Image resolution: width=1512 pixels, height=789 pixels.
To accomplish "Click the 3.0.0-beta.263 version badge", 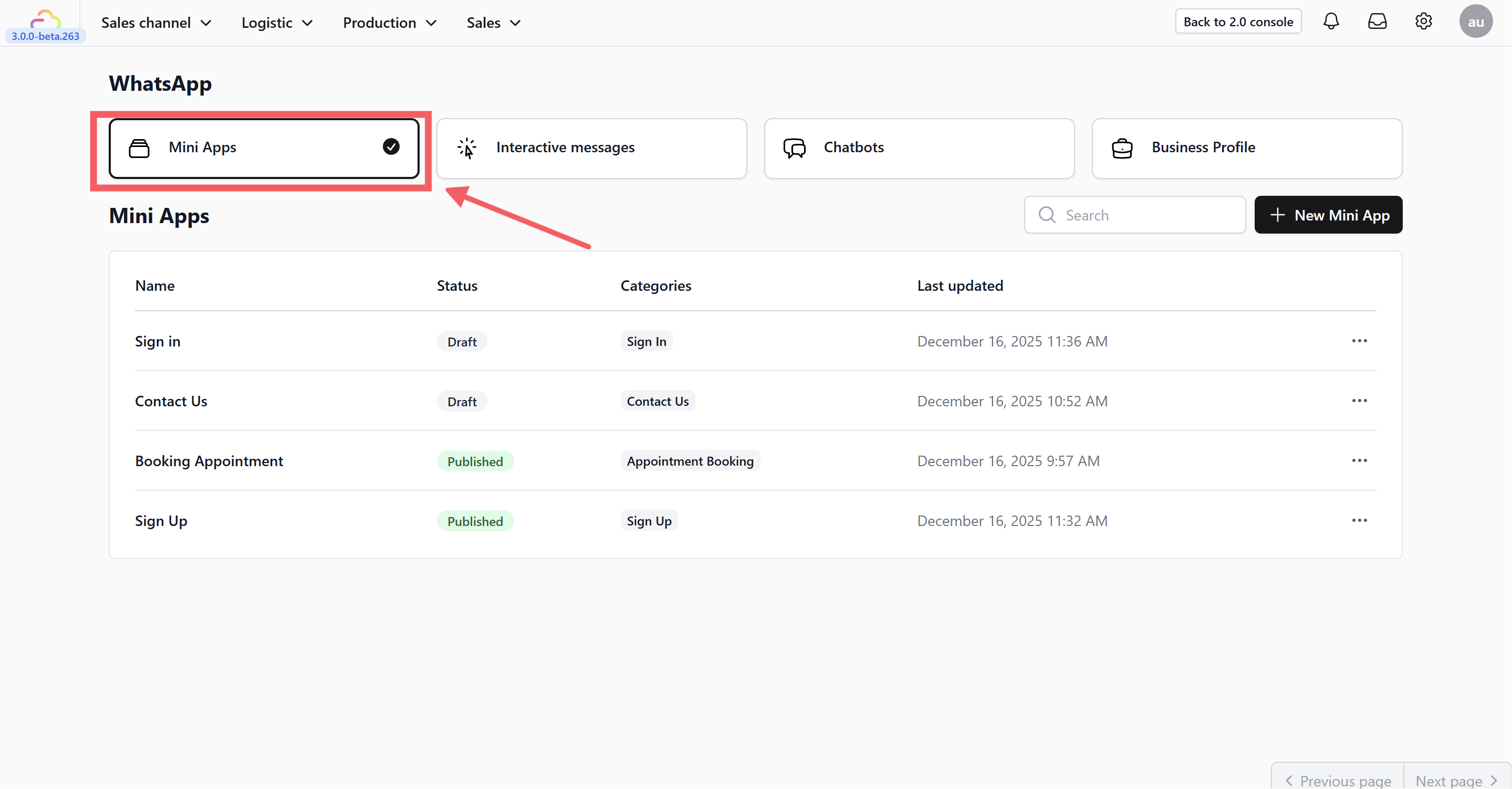I will pos(45,36).
